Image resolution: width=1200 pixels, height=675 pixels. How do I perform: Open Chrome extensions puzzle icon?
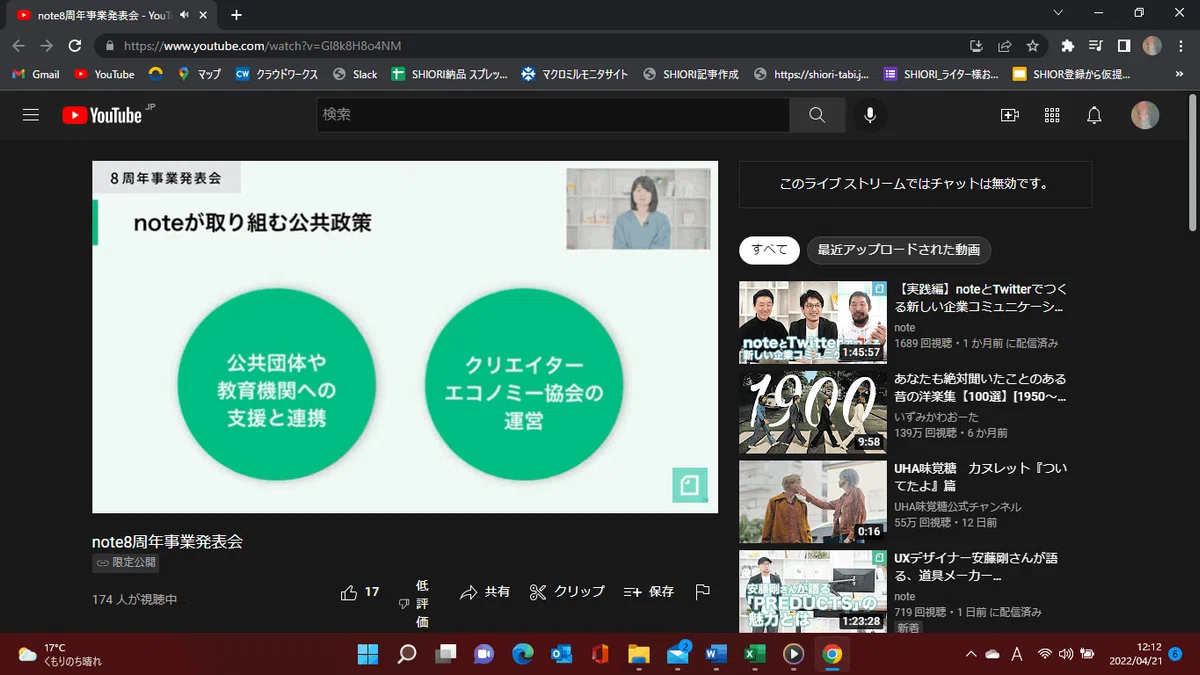tap(1068, 46)
